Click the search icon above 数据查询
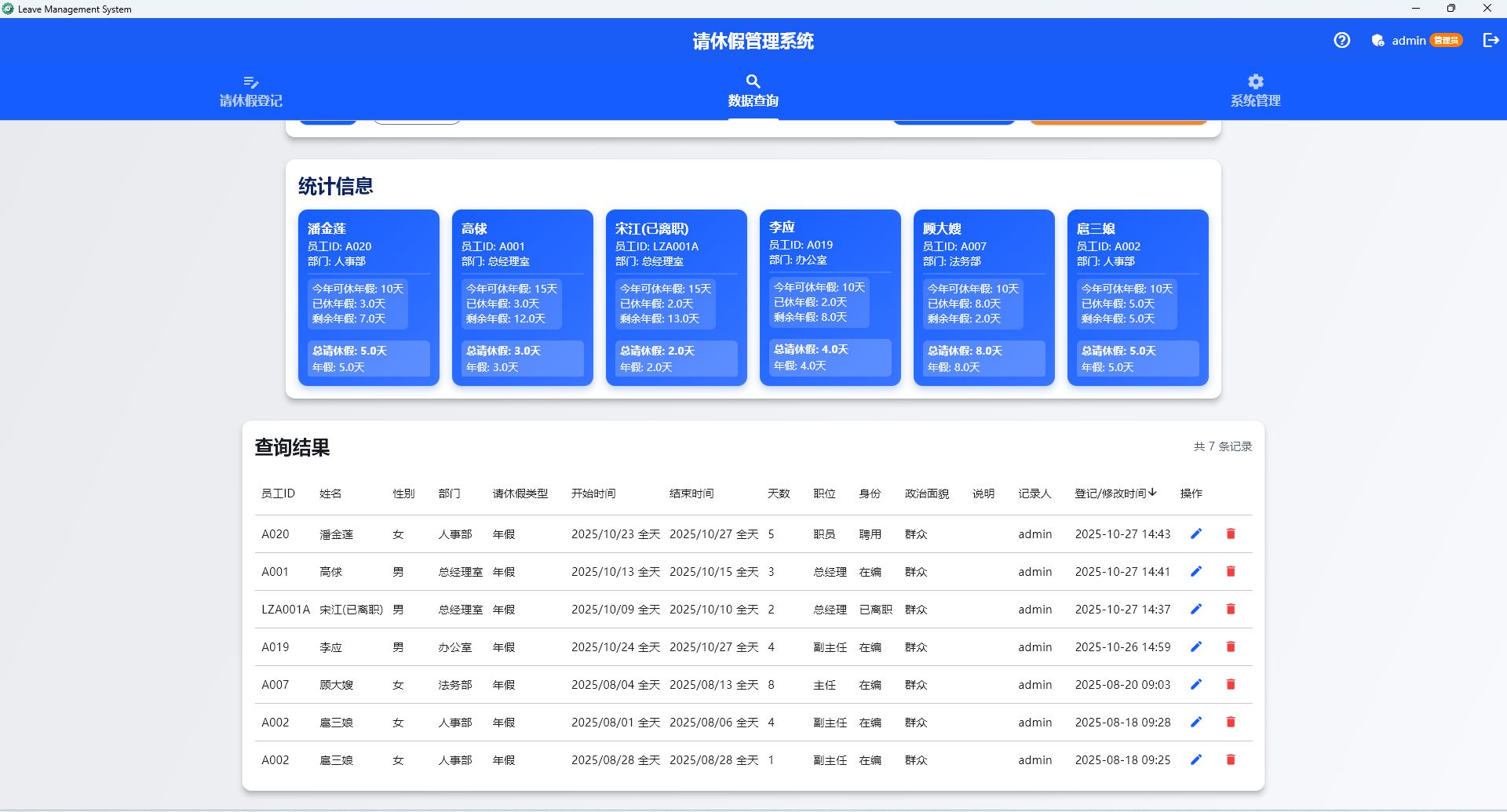 (x=753, y=81)
